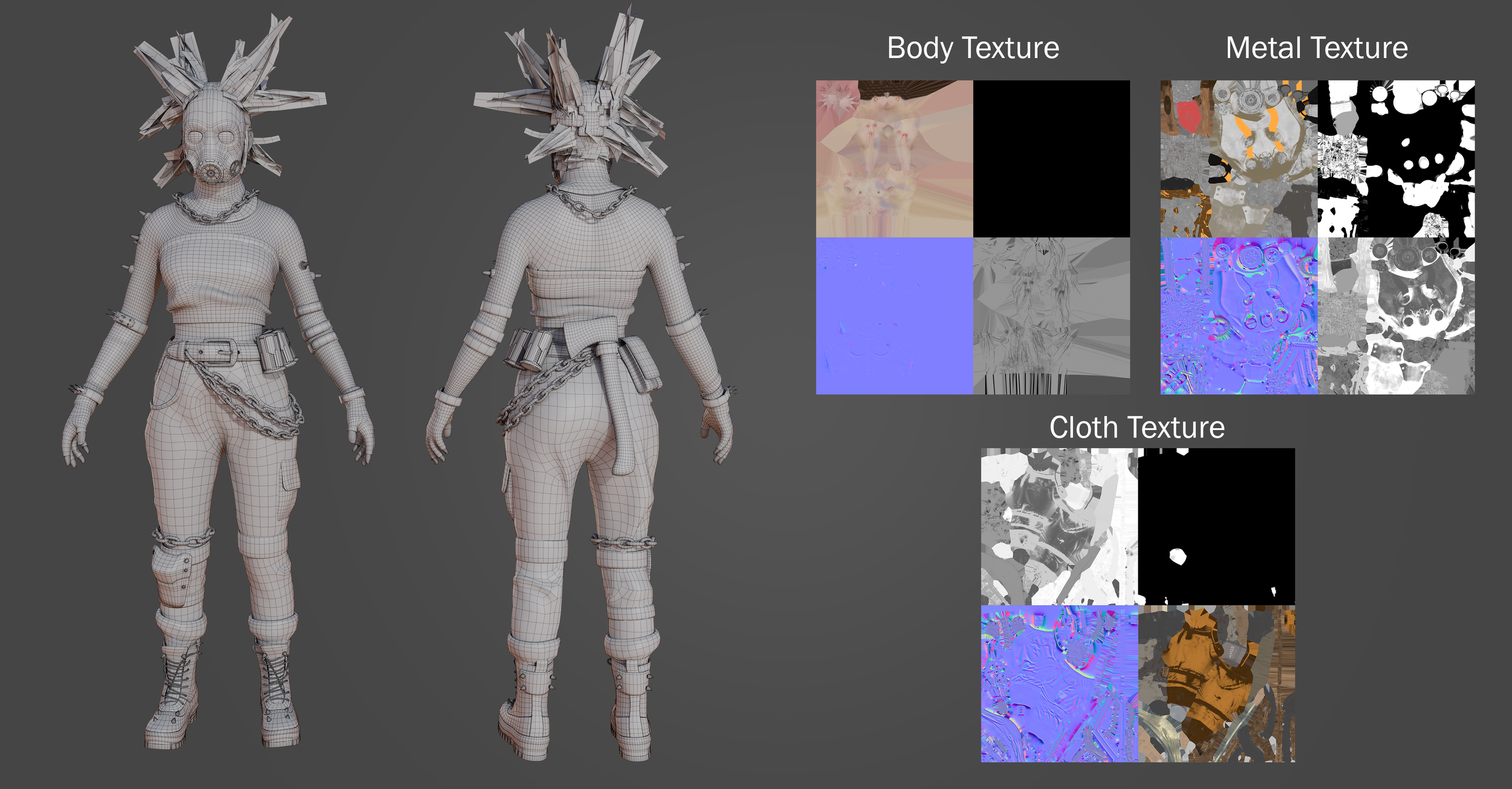
Task: Open the skin-colored Body base color map
Action: 894,158
